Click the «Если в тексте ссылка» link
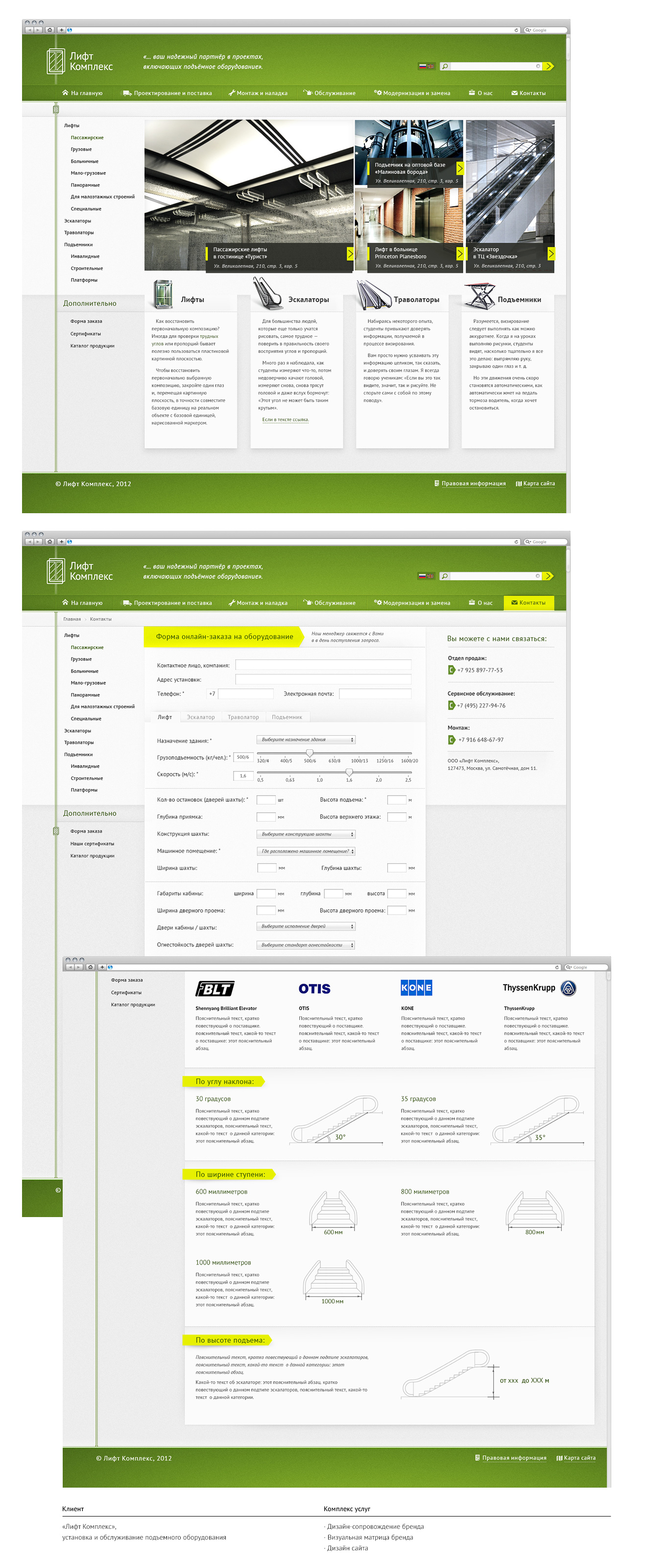The height and width of the screenshot is (1568, 647). 285,420
